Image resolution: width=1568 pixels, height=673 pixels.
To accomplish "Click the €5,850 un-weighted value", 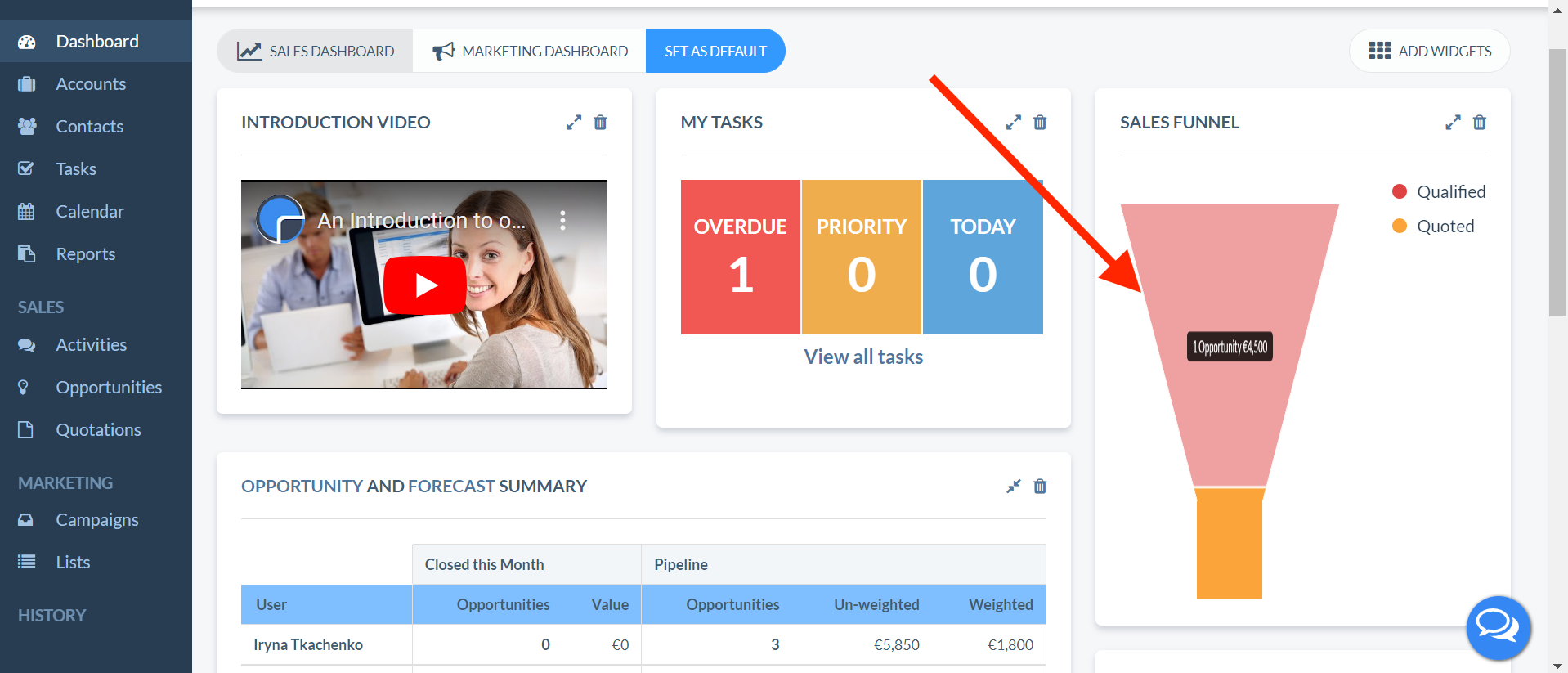I will tap(897, 644).
